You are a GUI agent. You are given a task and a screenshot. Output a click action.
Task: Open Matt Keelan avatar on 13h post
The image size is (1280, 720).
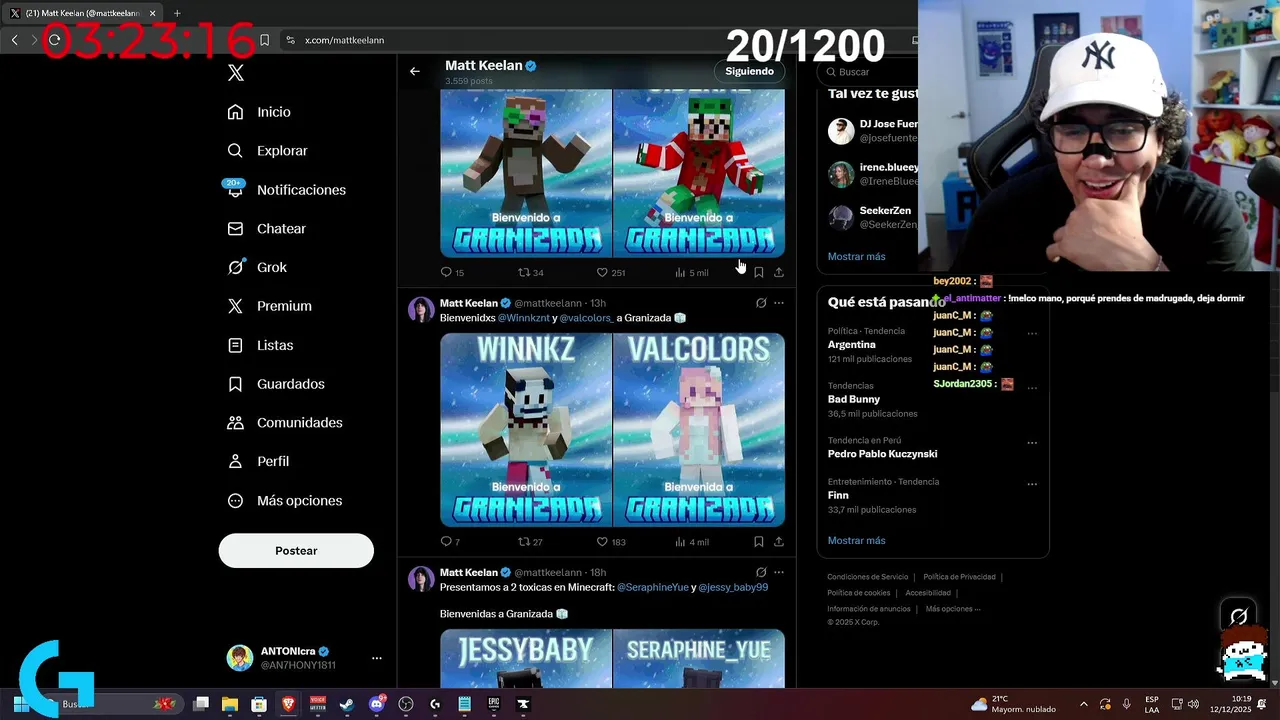click(x=421, y=309)
